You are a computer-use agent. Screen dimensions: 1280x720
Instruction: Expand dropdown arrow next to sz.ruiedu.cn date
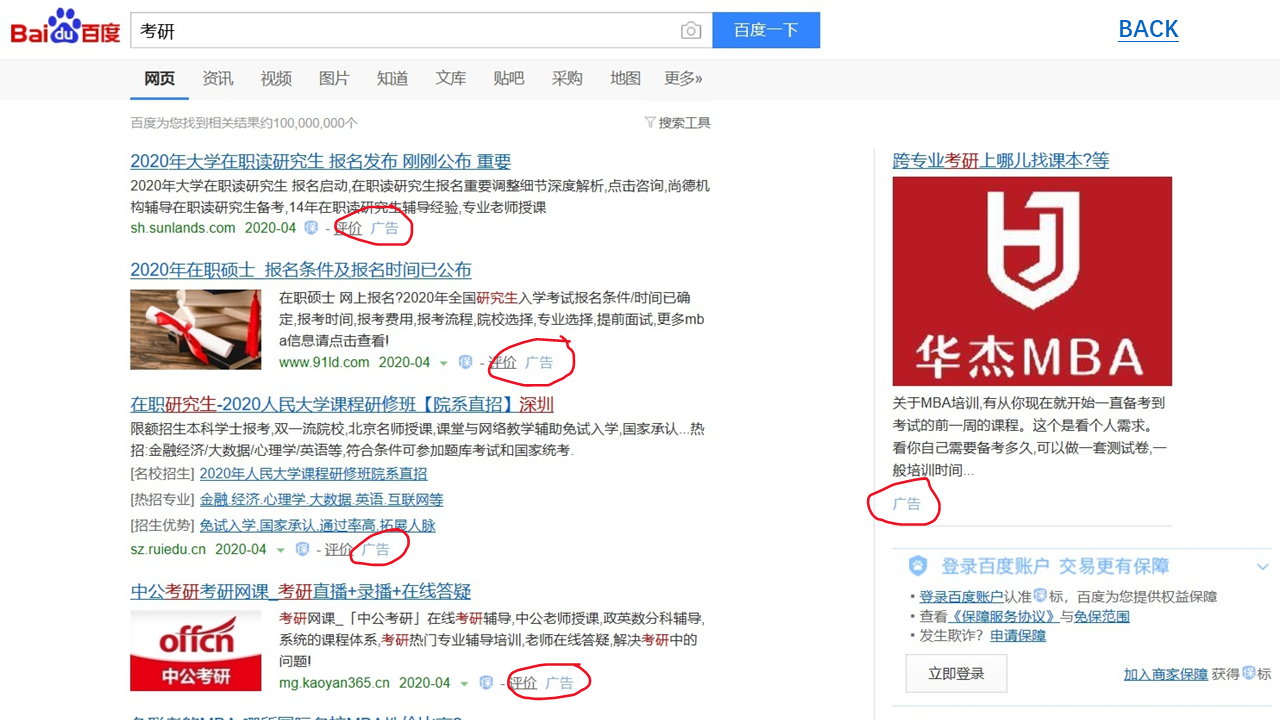pos(281,550)
